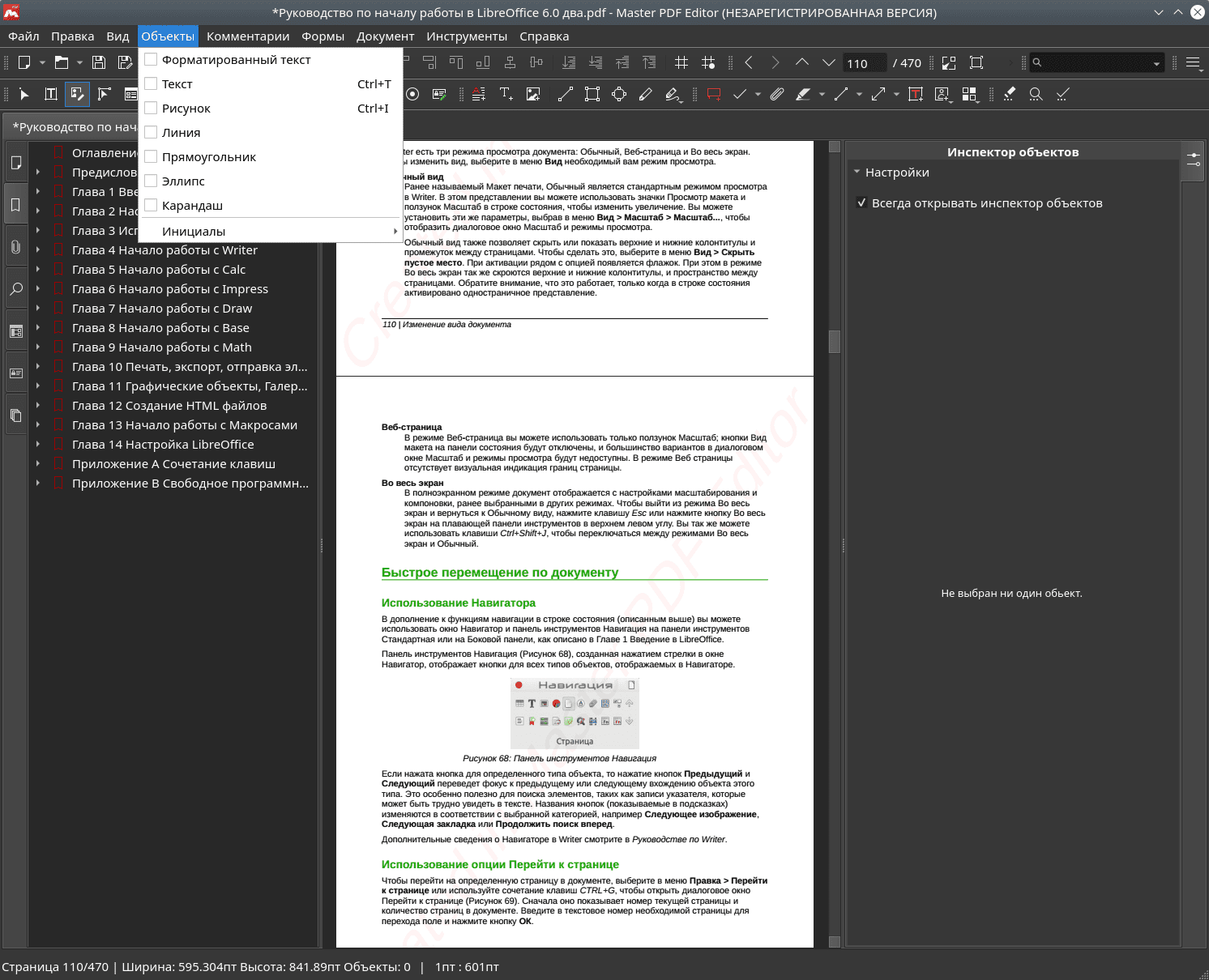Open bookmark 'Приложение A Сочетание клавиш'

pyautogui.click(x=173, y=464)
